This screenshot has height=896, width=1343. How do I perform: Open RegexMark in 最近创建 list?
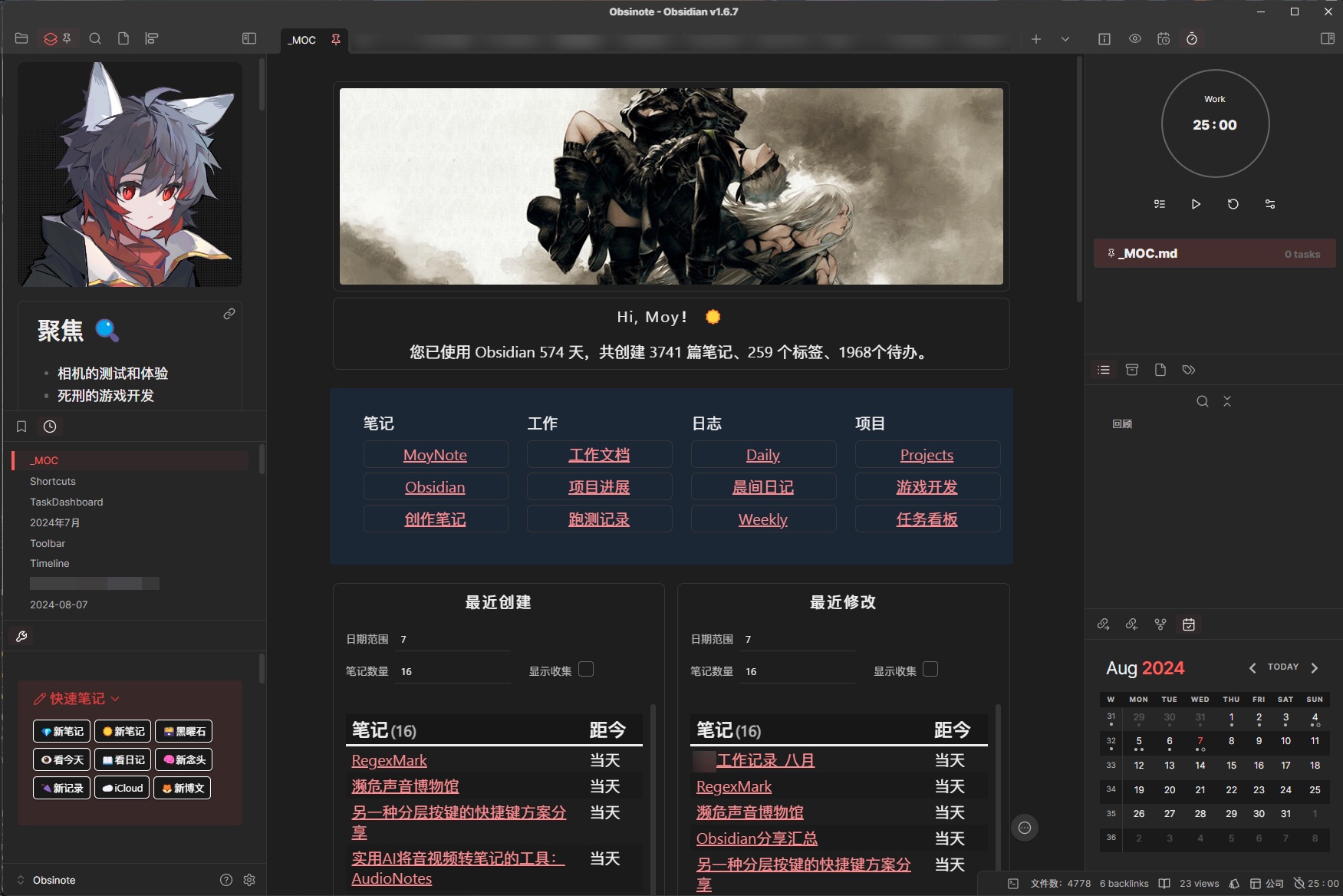(x=389, y=760)
